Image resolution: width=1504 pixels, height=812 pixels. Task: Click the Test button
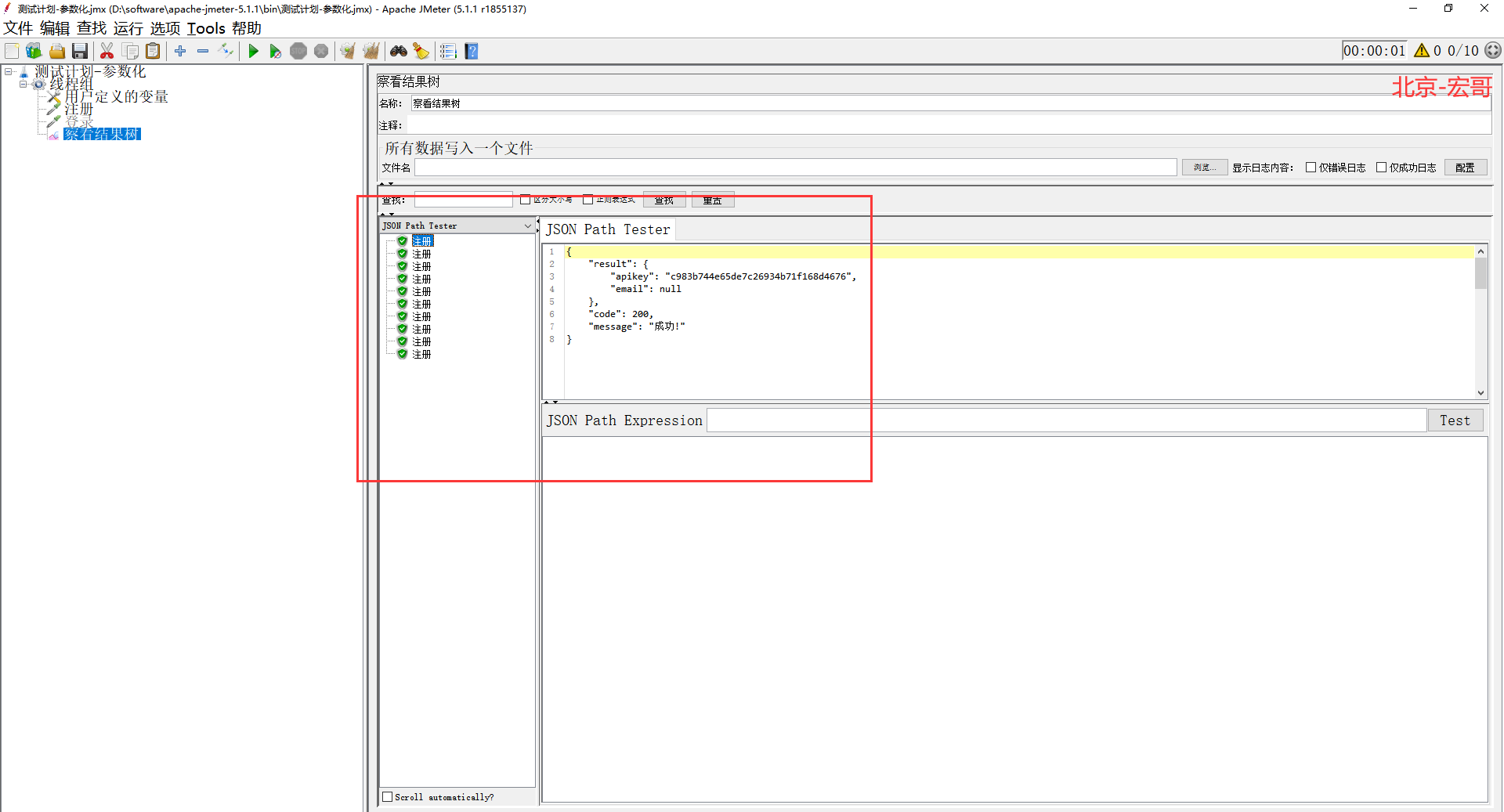pos(1455,420)
